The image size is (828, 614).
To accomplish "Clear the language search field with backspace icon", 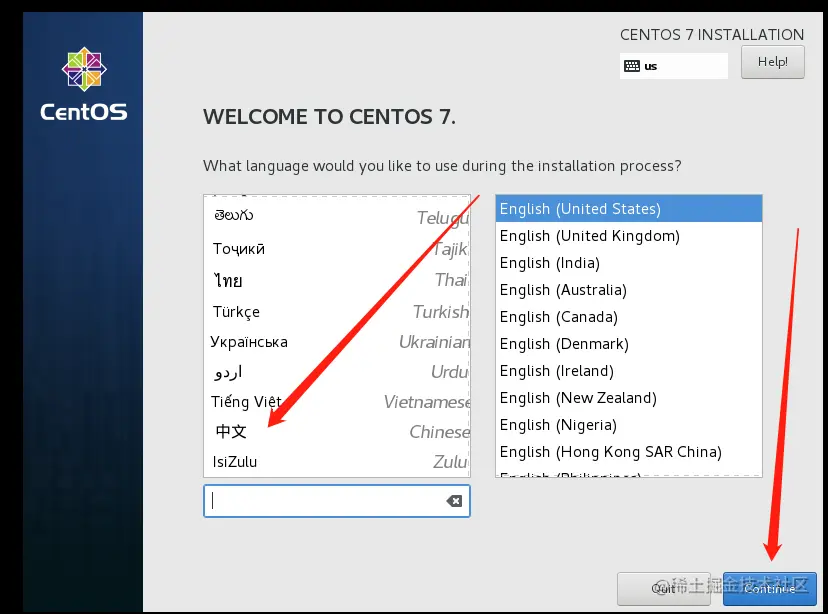I will tap(454, 501).
